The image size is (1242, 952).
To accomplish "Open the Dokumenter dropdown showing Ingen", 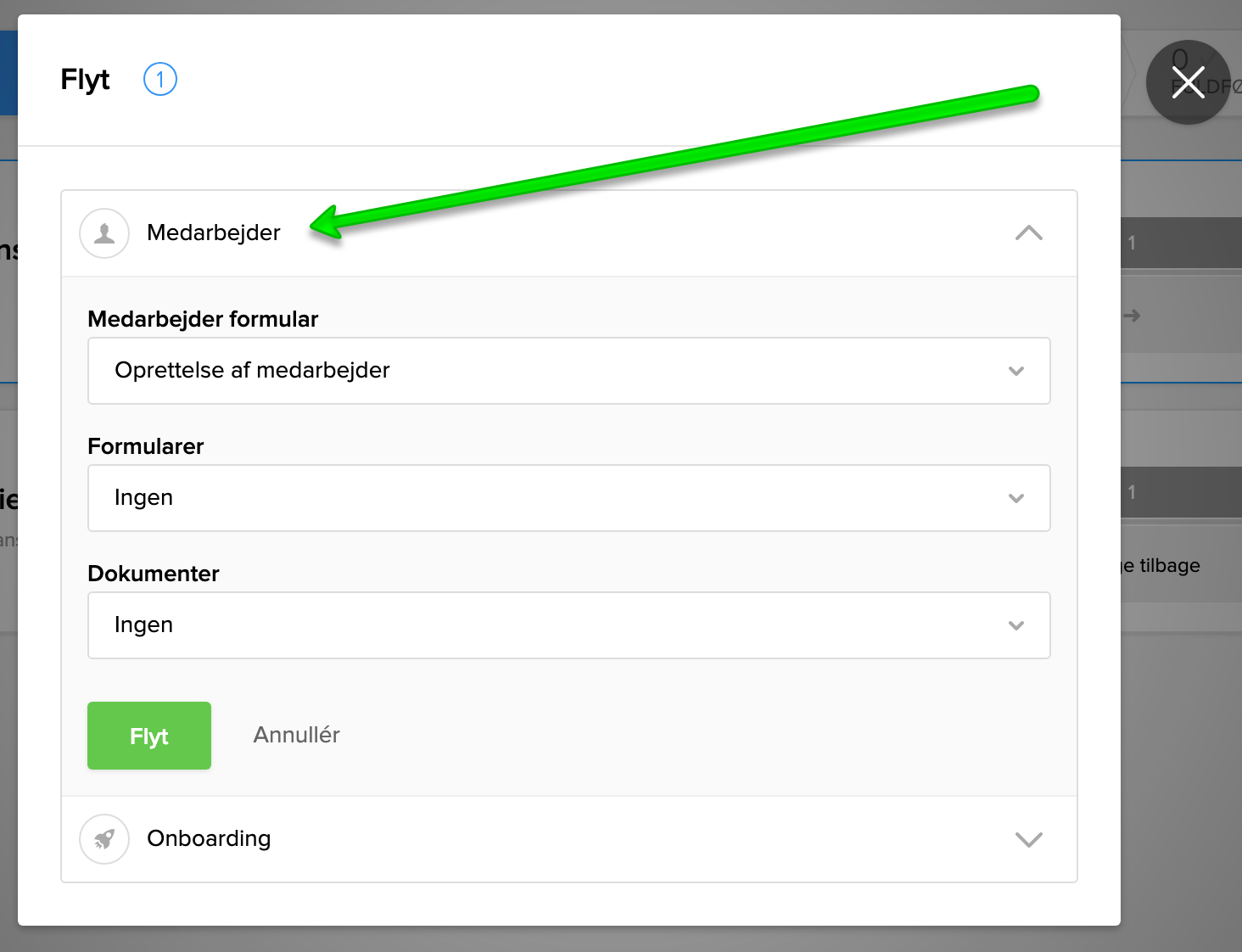I will coord(568,625).
